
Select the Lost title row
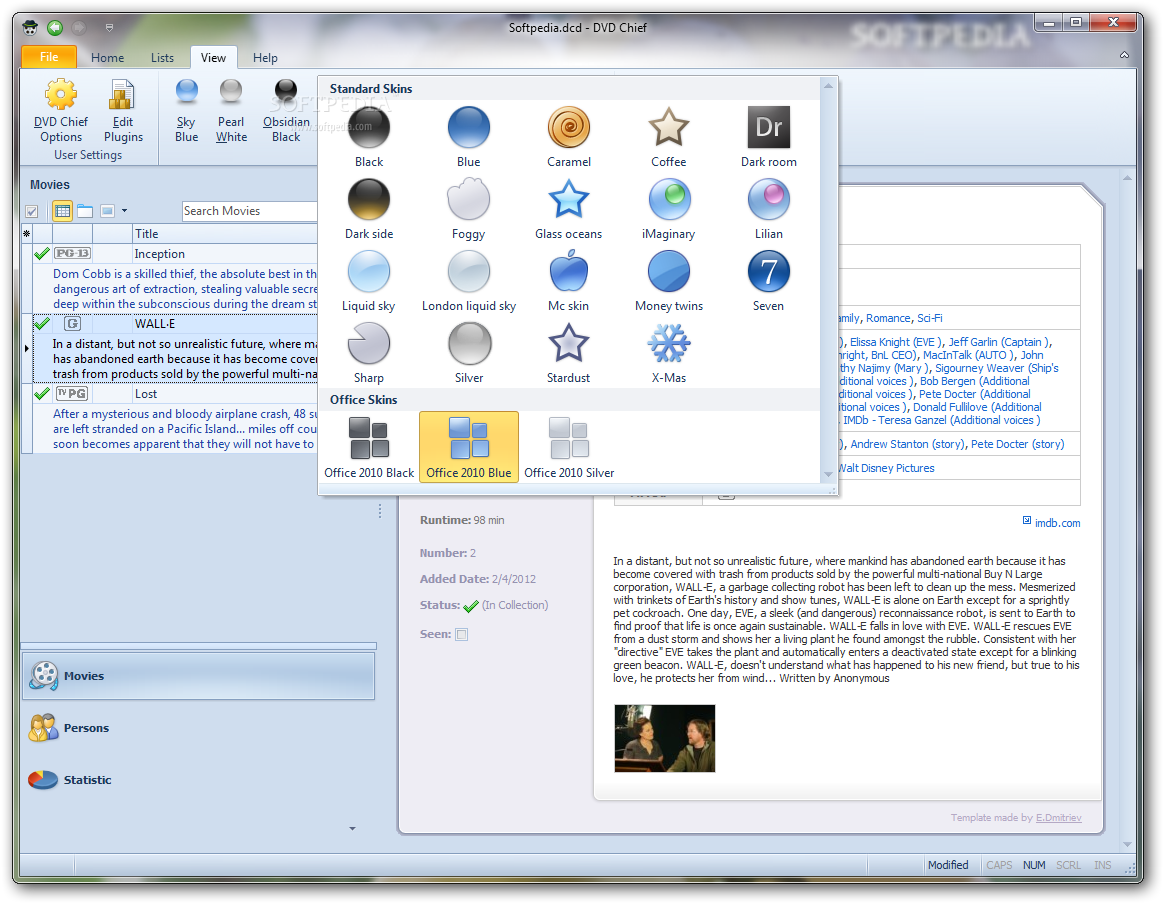(x=175, y=394)
